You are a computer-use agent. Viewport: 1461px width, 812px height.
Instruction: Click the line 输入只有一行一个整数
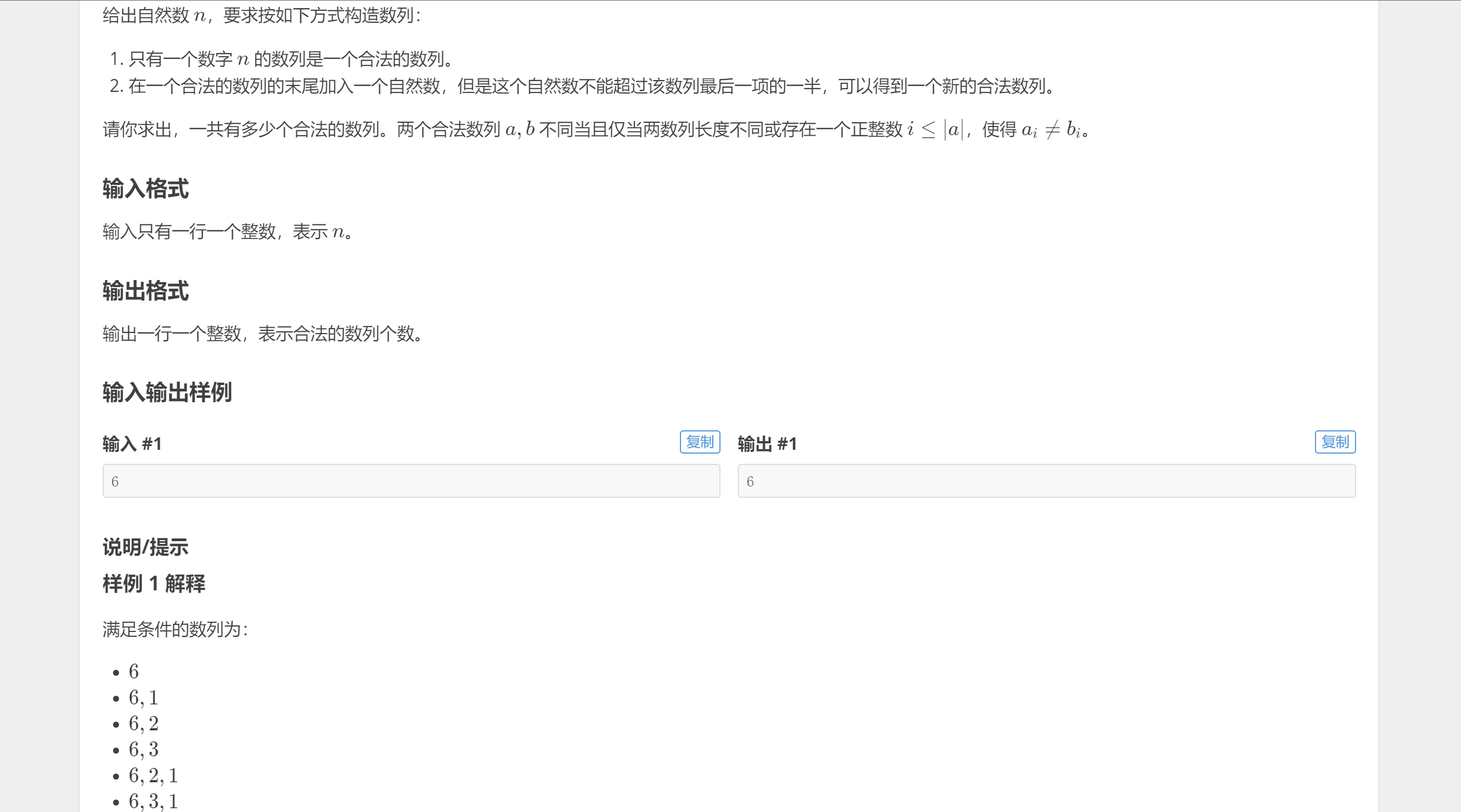click(x=227, y=231)
